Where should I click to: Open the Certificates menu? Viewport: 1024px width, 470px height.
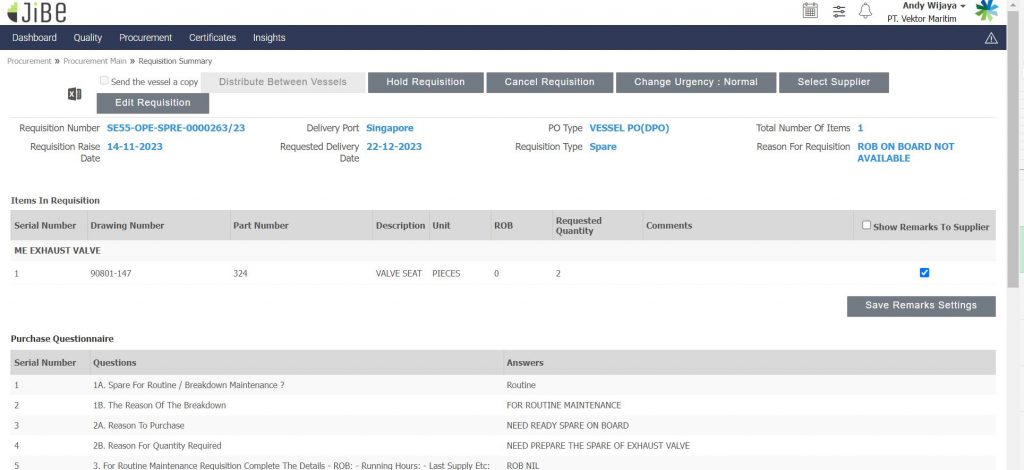click(x=212, y=38)
